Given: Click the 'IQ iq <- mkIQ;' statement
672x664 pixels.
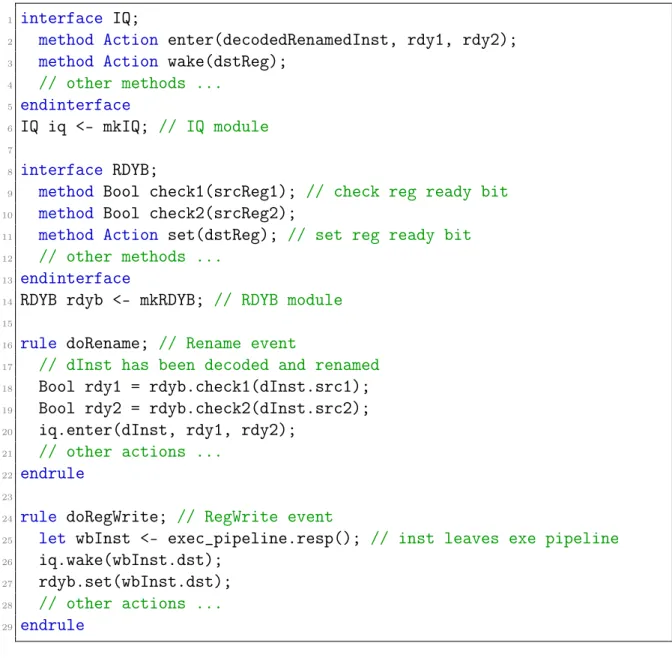Looking at the screenshot, I should pos(84,127).
